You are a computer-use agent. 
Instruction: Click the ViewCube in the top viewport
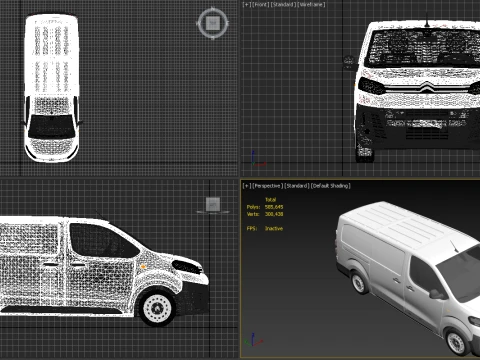click(213, 23)
